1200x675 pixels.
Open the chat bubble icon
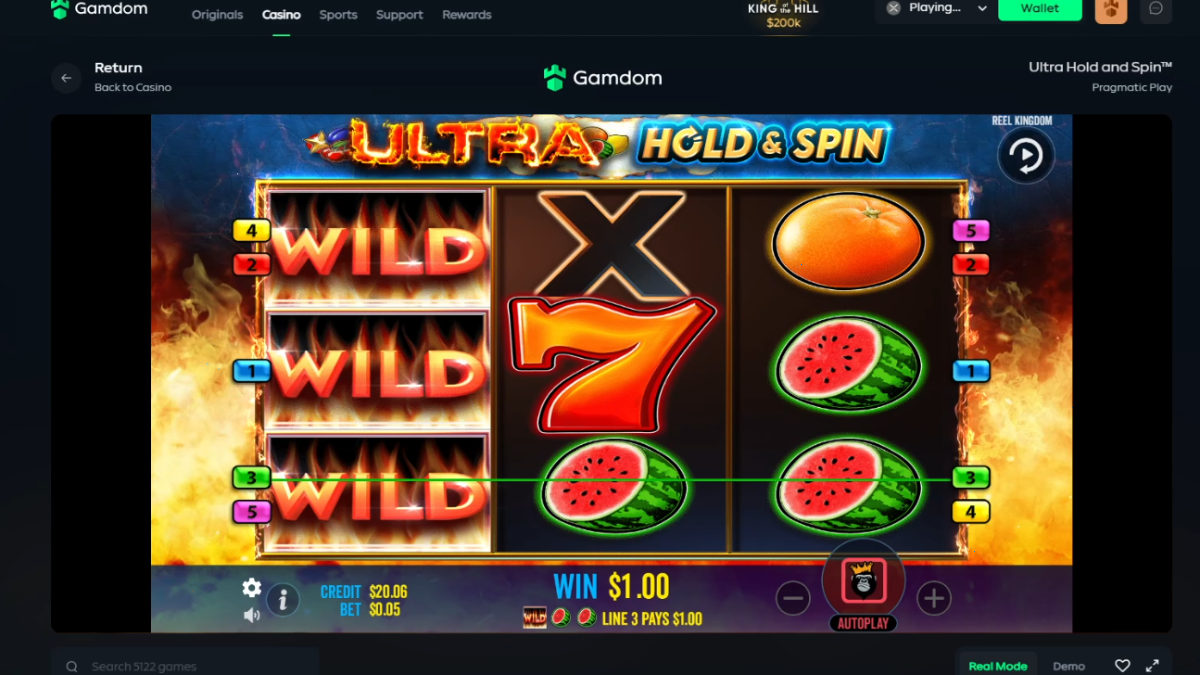click(x=1156, y=9)
